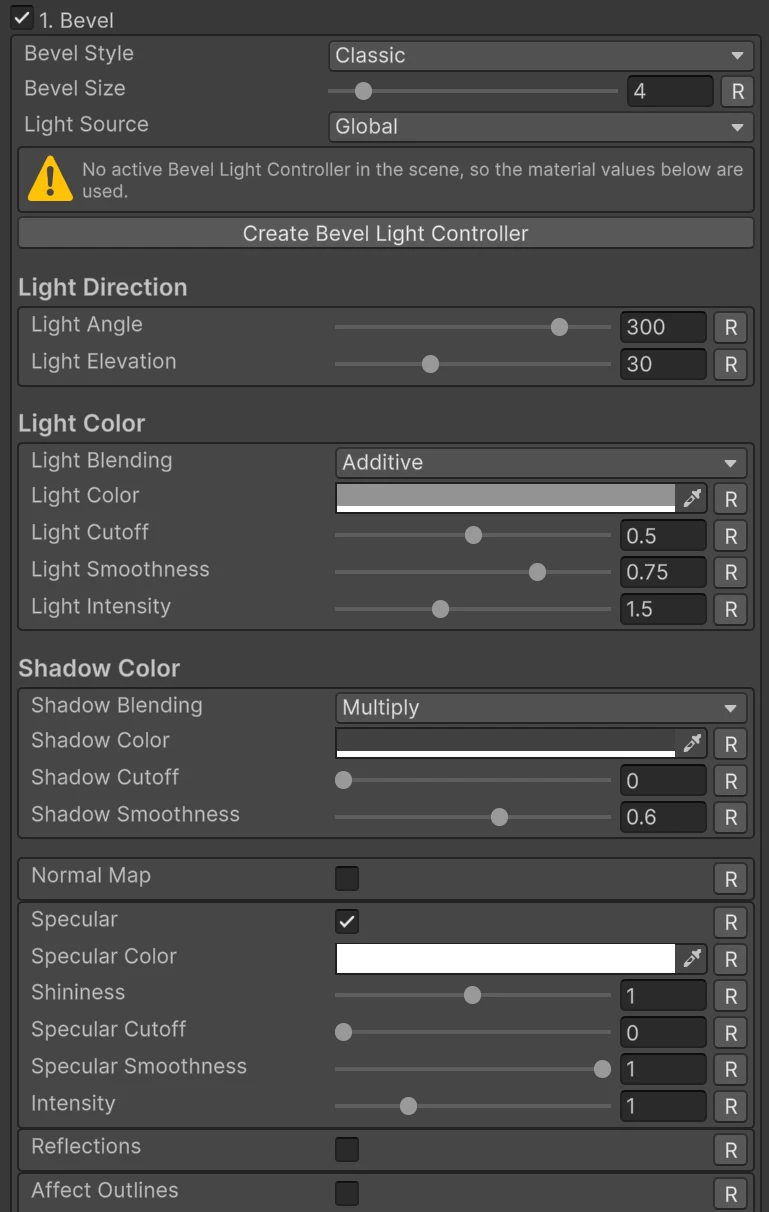This screenshot has height=1212, width=769.
Task: Click the Shadow Smoothness value field
Action: pyautogui.click(x=663, y=818)
